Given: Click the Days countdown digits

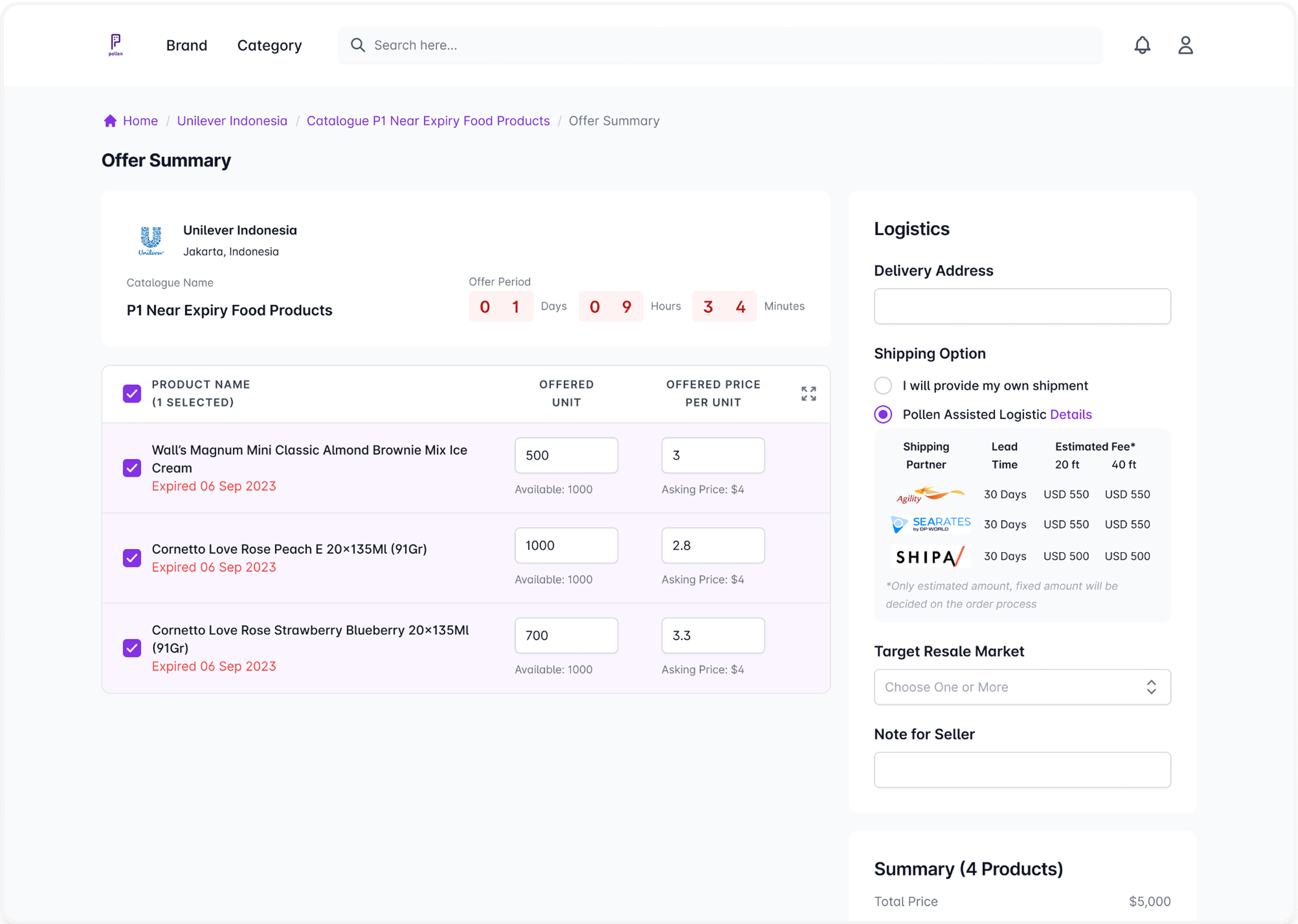Looking at the screenshot, I should pos(501,306).
